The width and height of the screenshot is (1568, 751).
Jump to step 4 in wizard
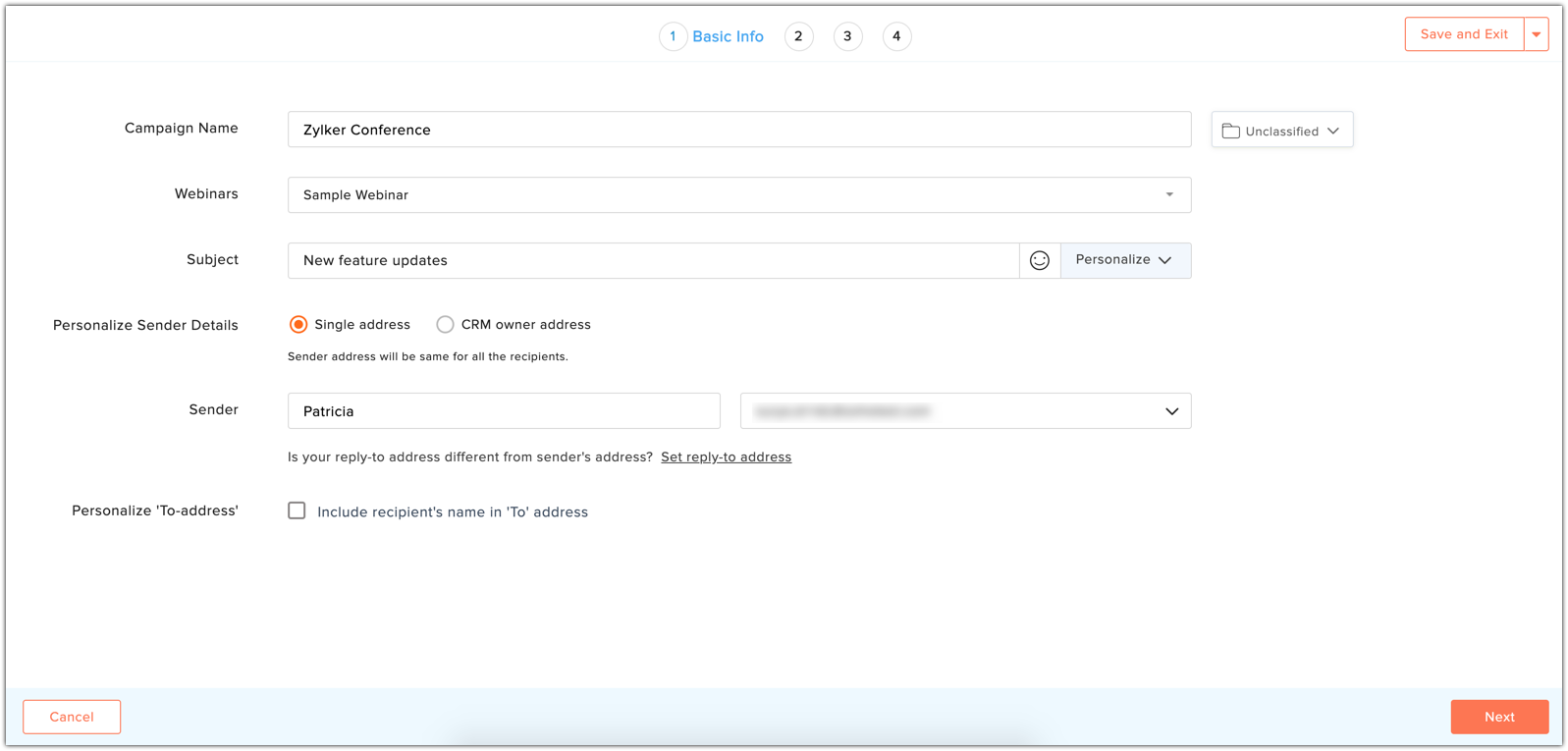click(896, 36)
